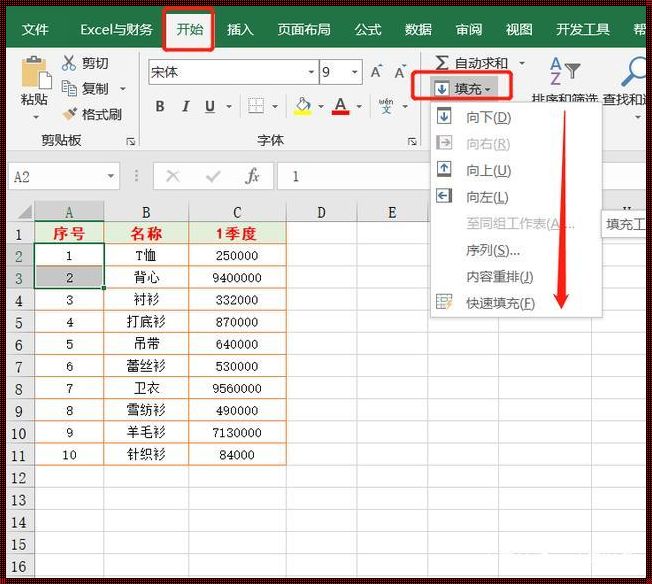Click the Increase Font Size icon

pyautogui.click(x=377, y=72)
